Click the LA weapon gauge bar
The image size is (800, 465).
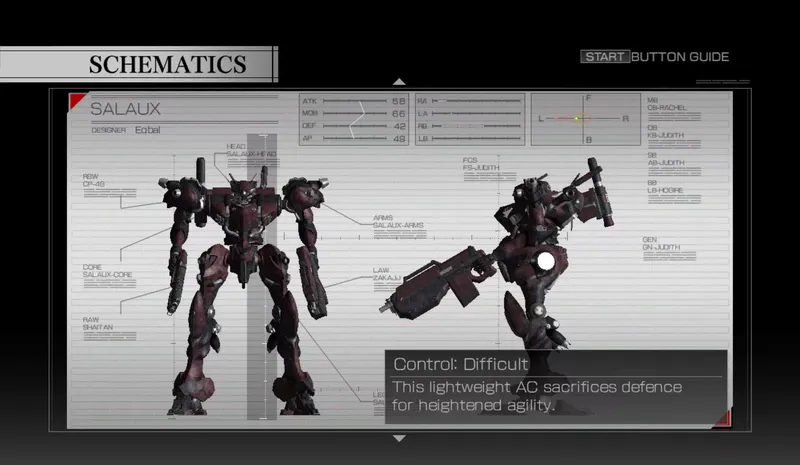pyautogui.click(x=476, y=113)
